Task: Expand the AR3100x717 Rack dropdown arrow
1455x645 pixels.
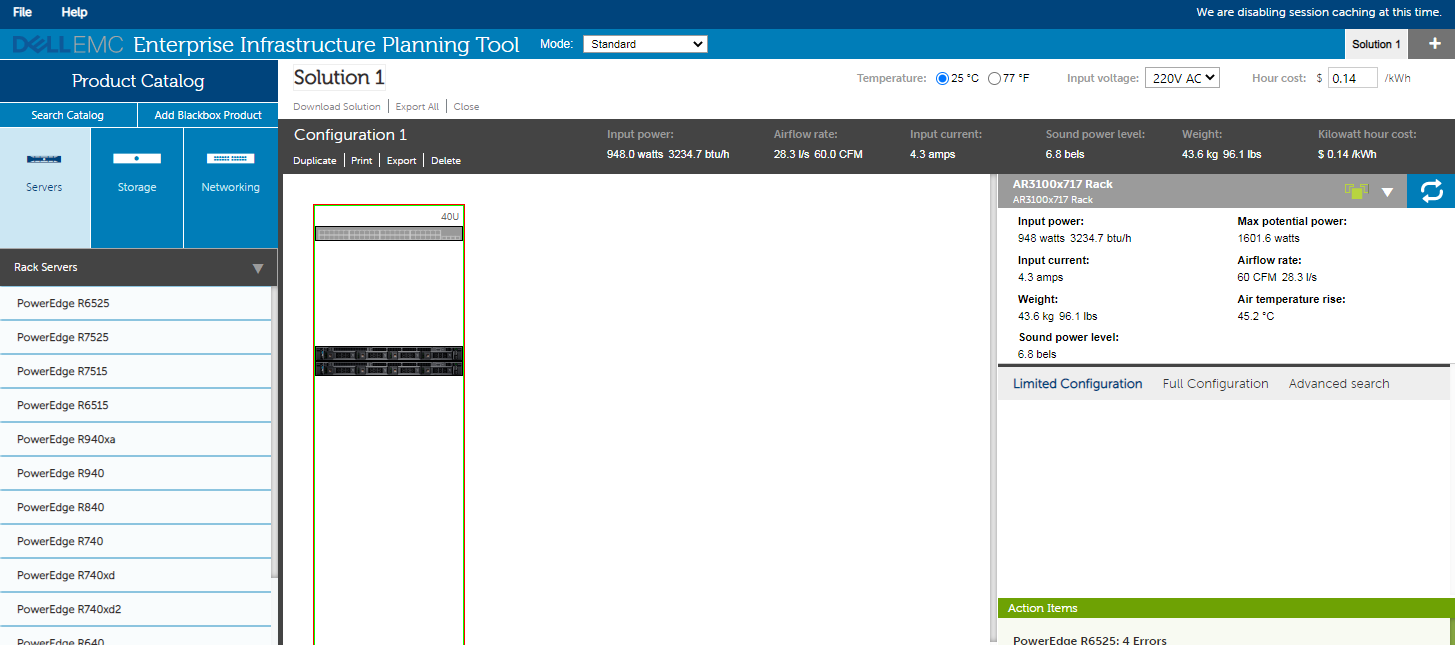Action: pyautogui.click(x=1387, y=192)
